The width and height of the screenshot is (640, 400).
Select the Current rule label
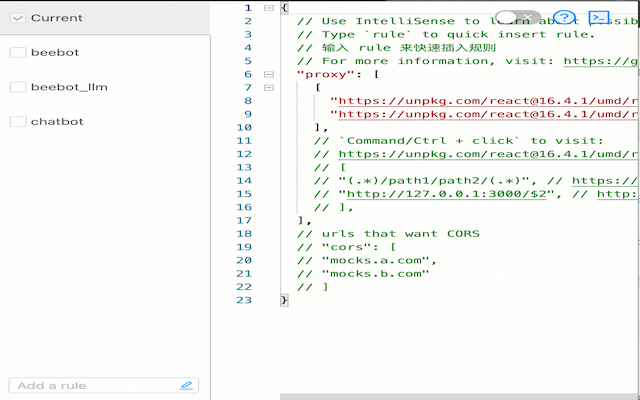[x=57, y=18]
